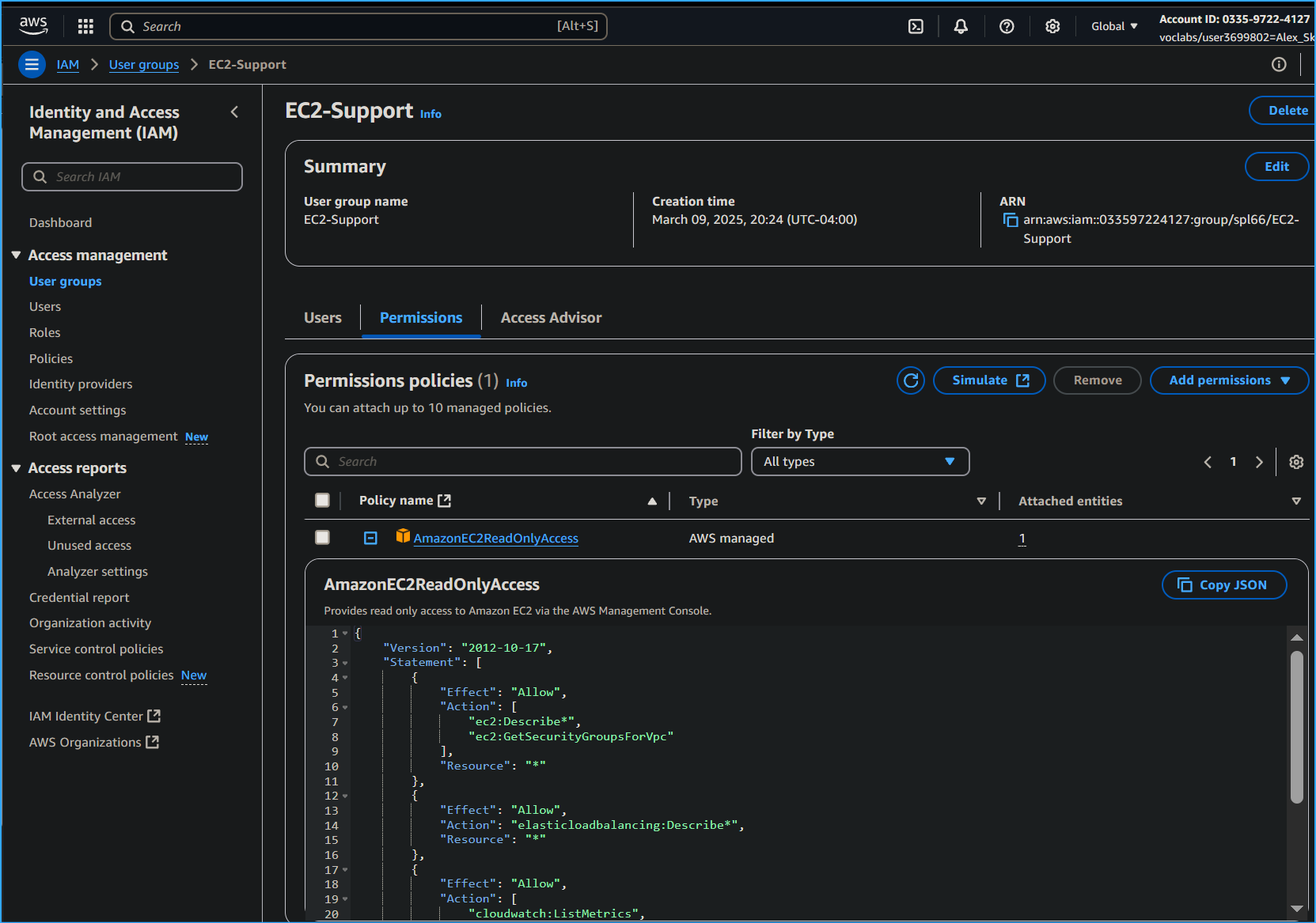Open the AmazonEC2ReadOnlyAccess policy link
This screenshot has width=1316, height=923.
495,538
